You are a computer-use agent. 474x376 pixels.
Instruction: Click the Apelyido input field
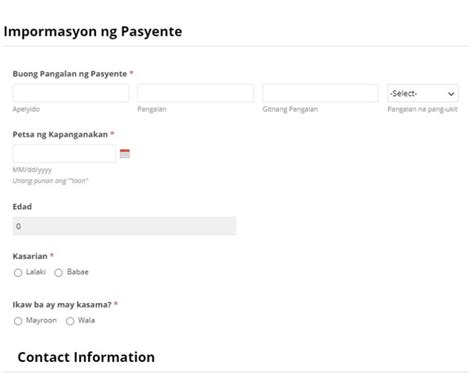71,93
